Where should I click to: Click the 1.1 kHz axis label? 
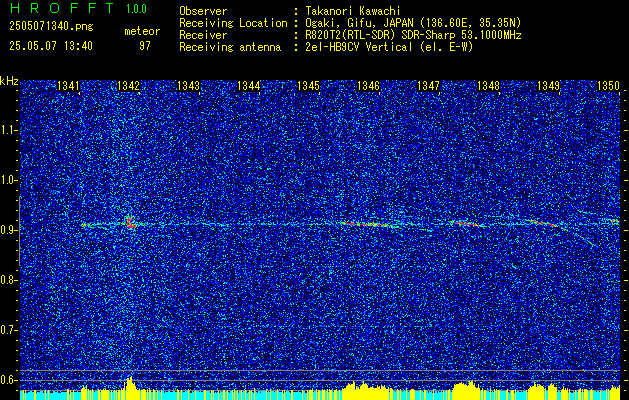pyautogui.click(x=8, y=130)
